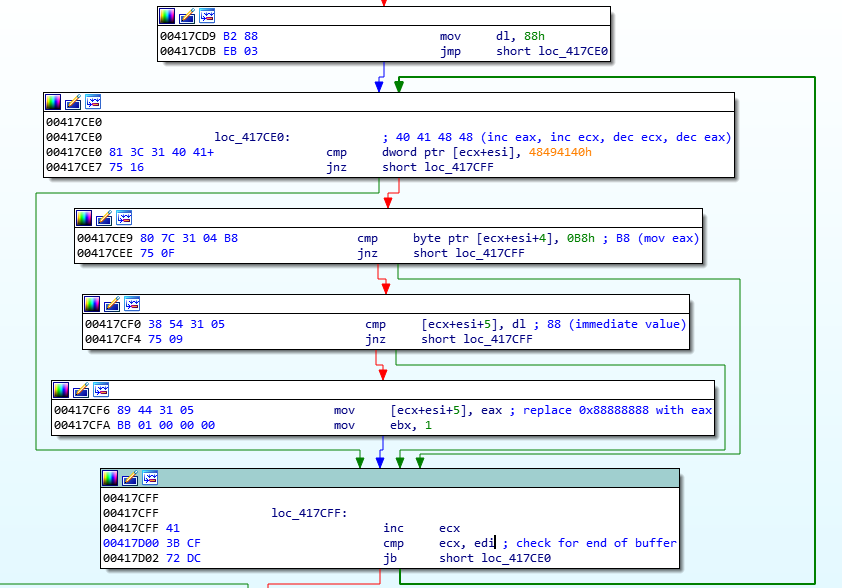Click the pencil icon on block loc_417CFF

130,478
